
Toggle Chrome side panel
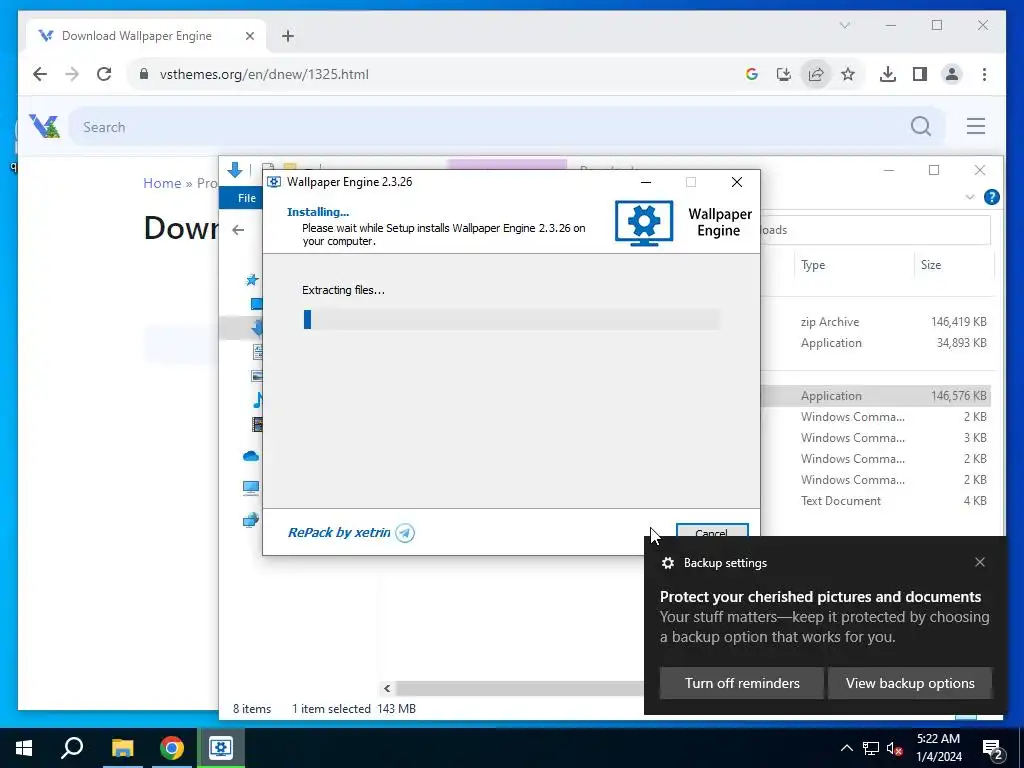920,74
